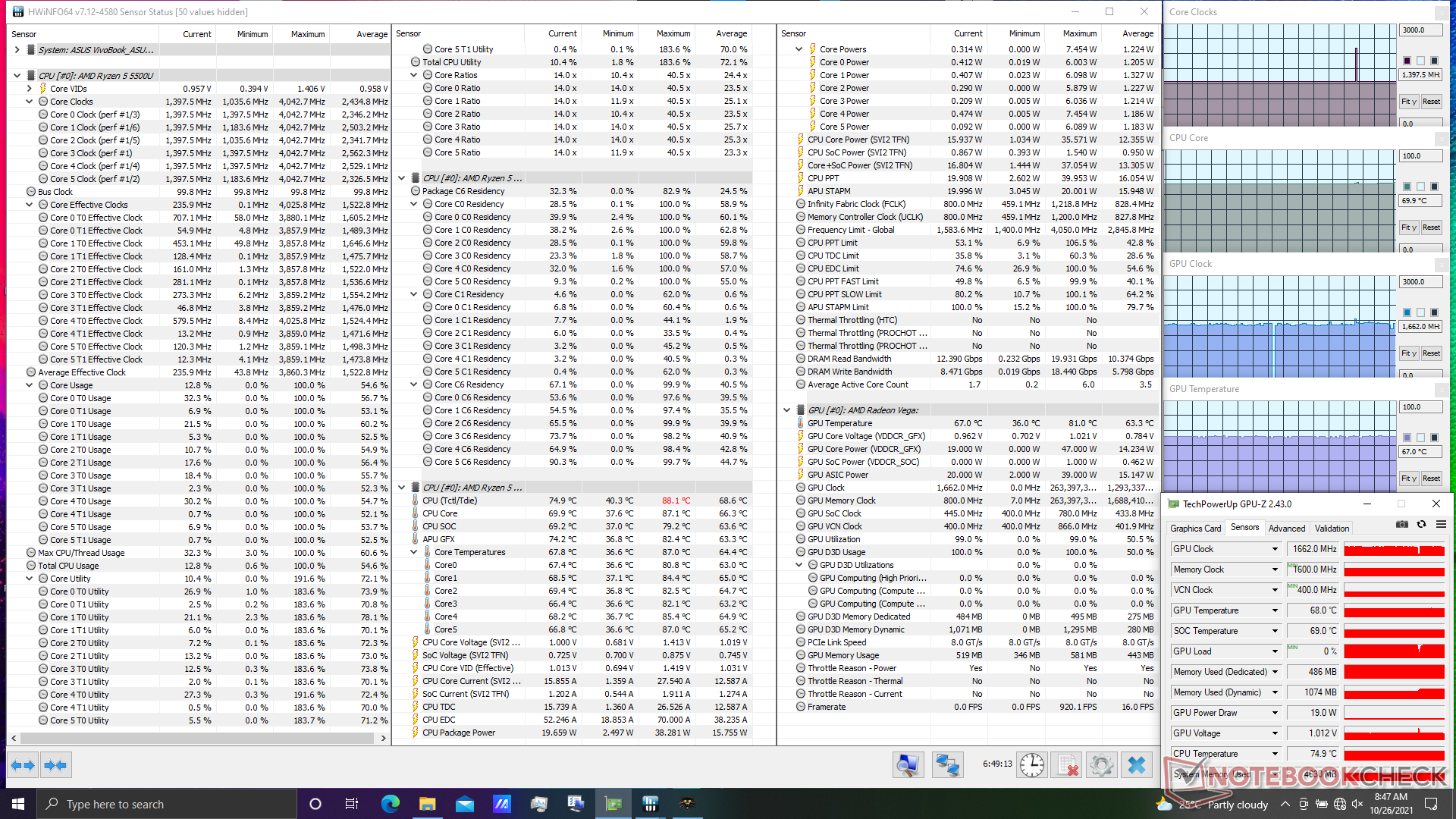Open the Advanced tab in GPU-Z

point(1287,529)
